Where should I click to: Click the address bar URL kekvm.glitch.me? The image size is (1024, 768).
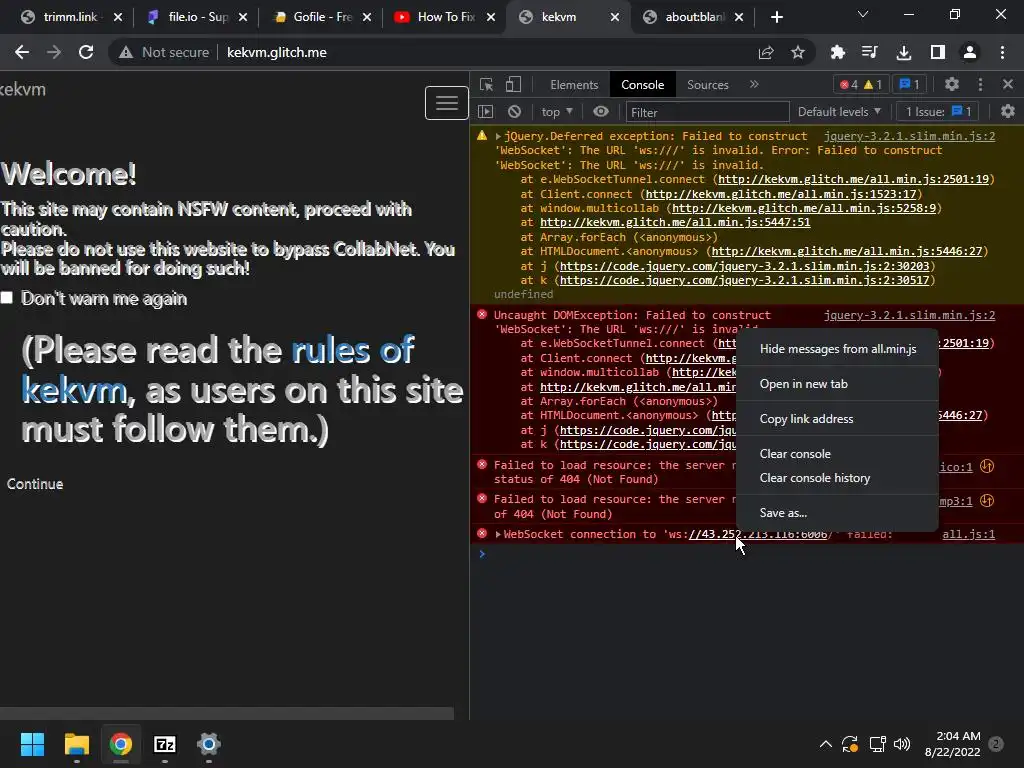point(277,52)
